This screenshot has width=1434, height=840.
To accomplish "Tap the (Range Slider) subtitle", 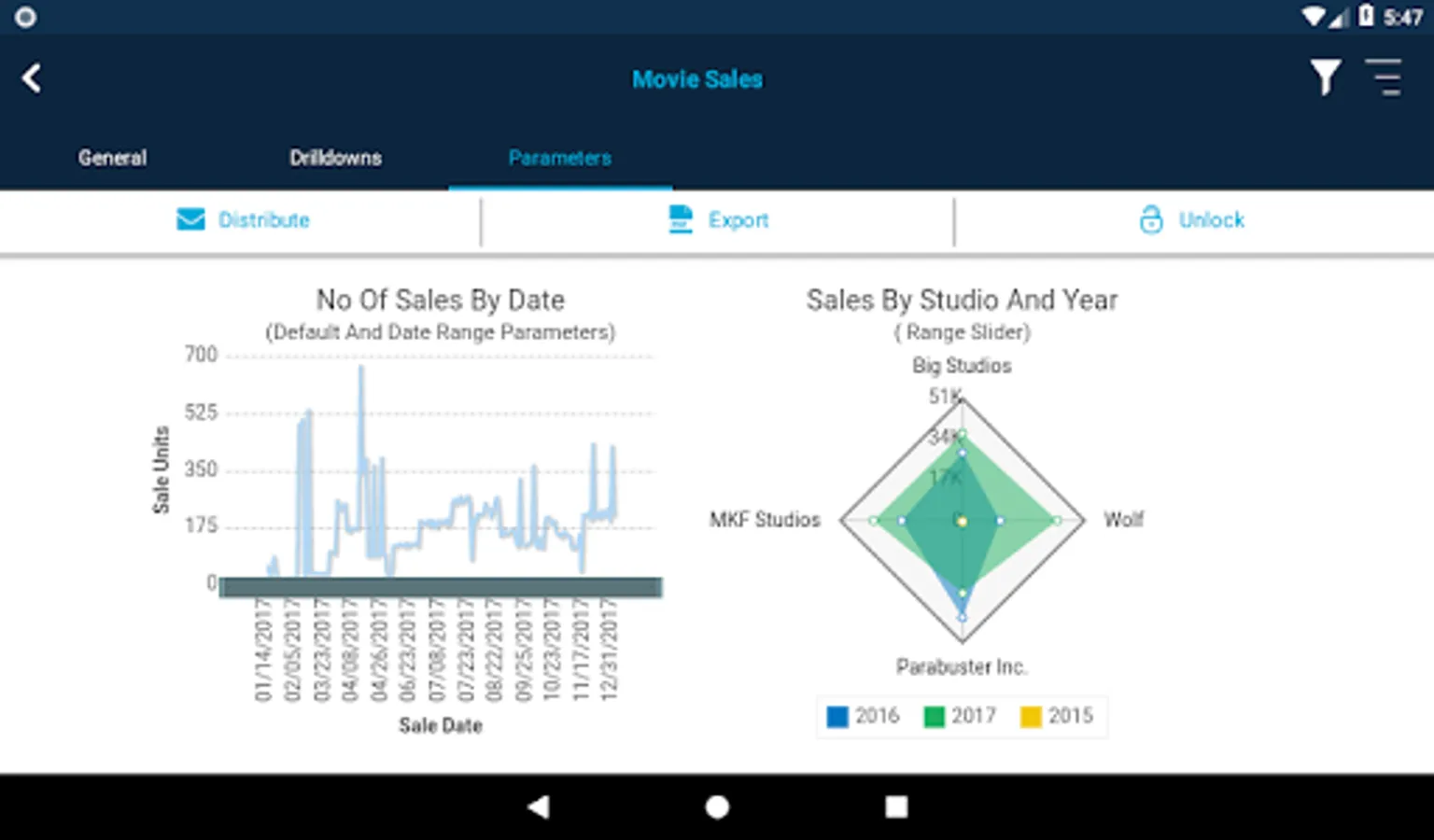I will [x=962, y=332].
